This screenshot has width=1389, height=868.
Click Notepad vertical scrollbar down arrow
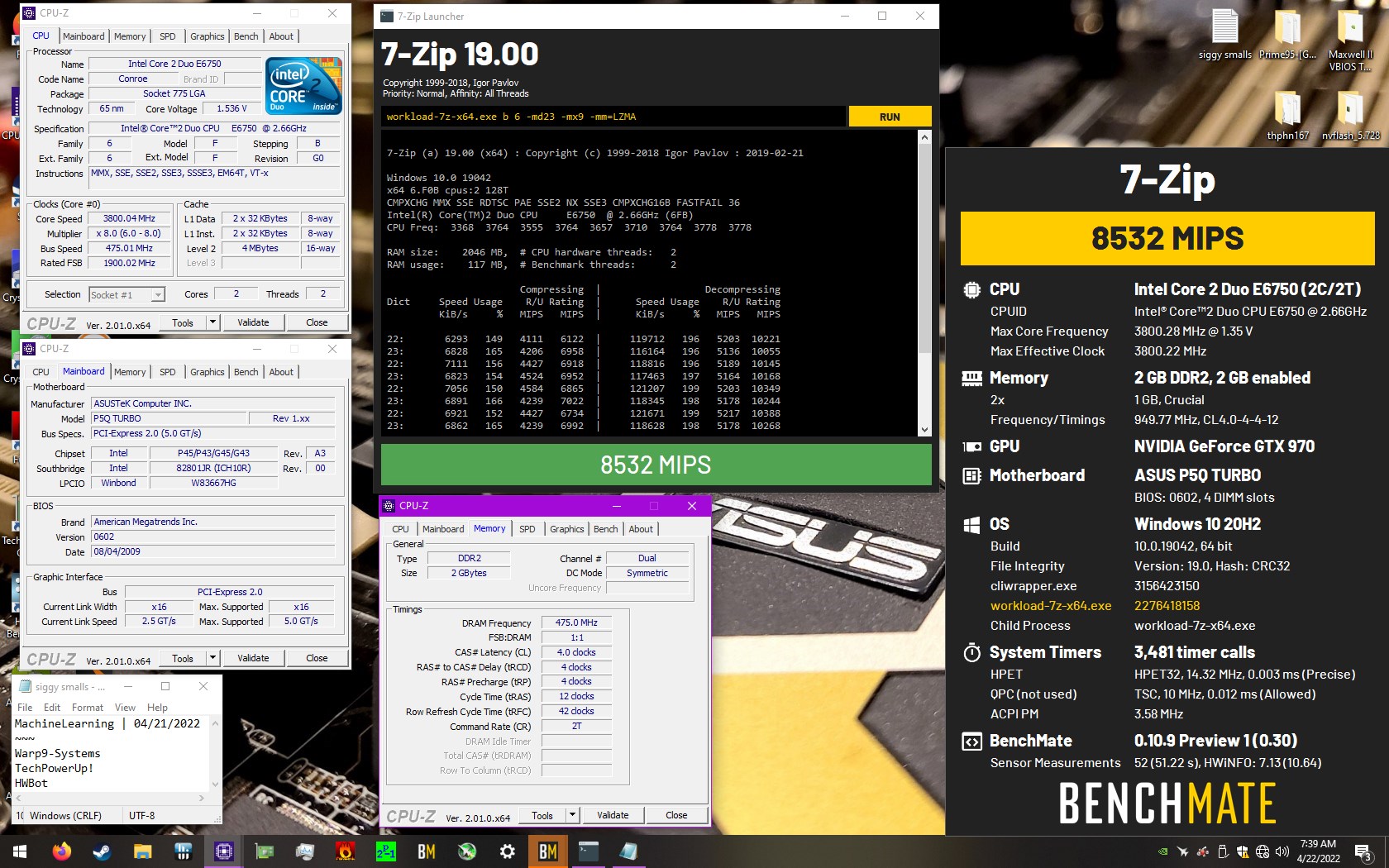click(x=215, y=785)
